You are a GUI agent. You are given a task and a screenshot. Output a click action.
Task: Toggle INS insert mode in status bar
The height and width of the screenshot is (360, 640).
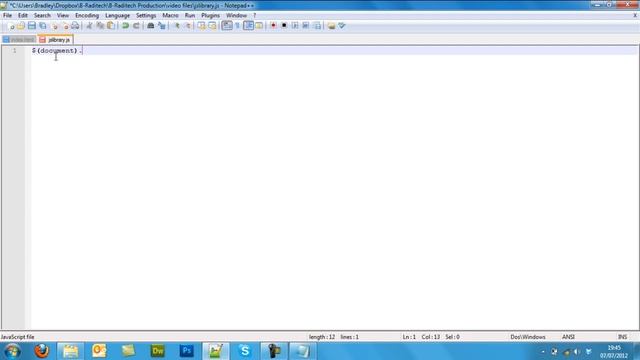pos(622,337)
